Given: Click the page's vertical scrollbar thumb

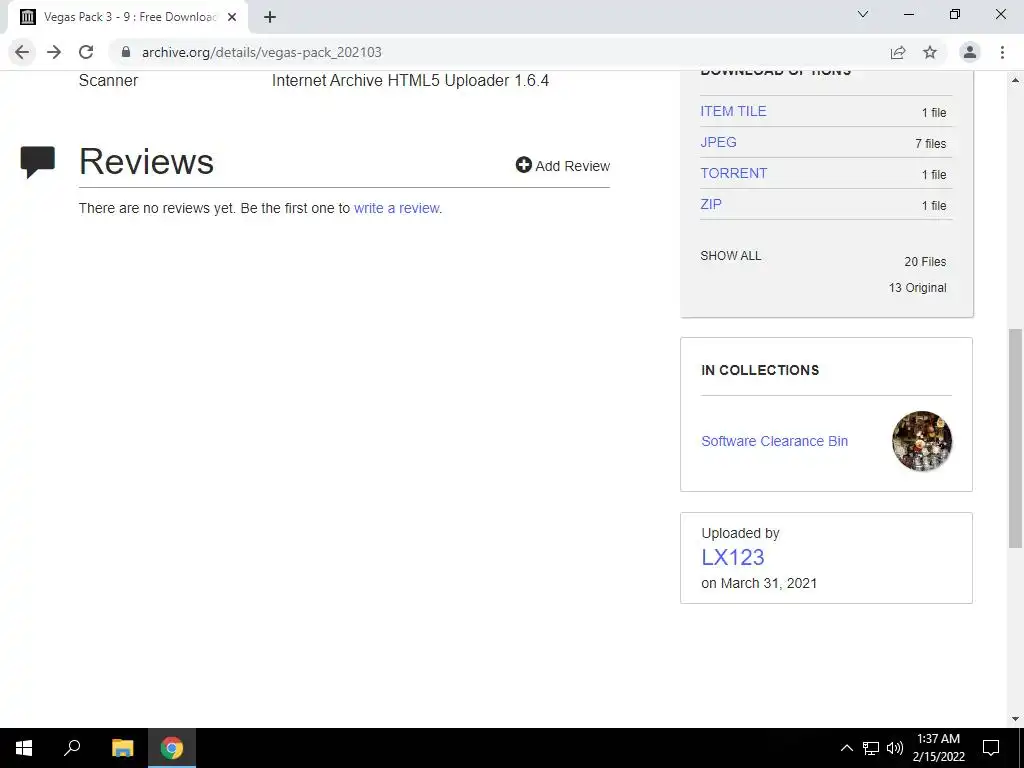Looking at the screenshot, I should tap(1015, 438).
